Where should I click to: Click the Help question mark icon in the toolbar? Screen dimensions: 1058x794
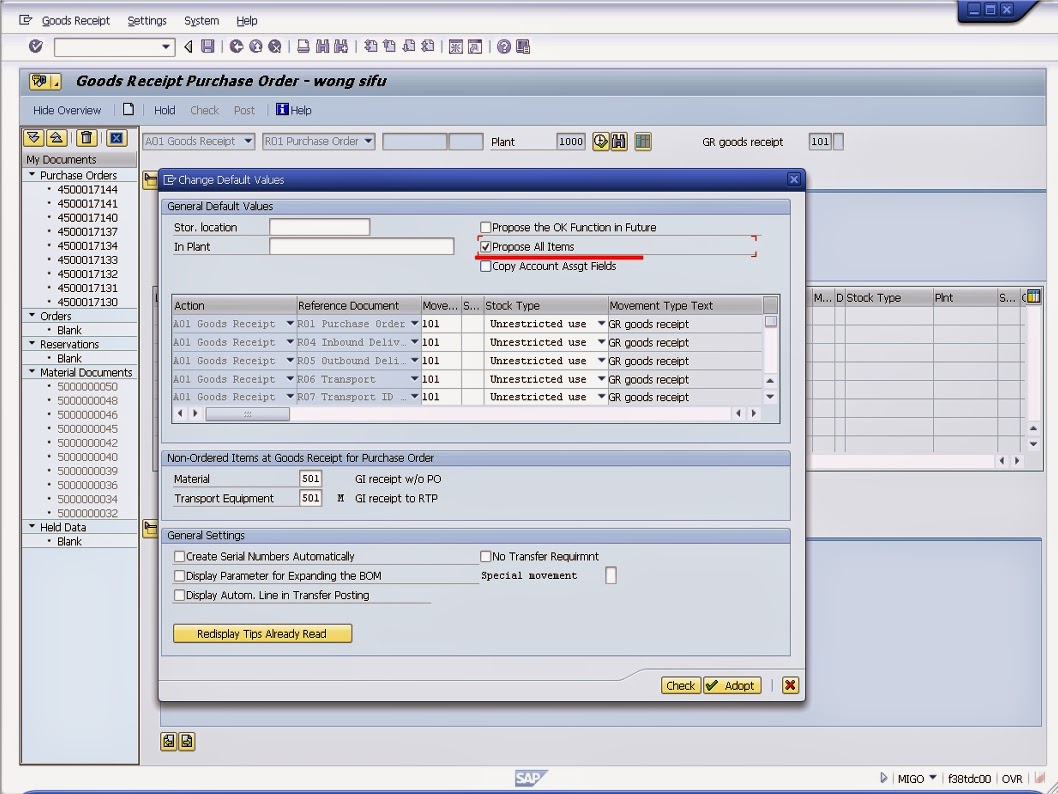point(505,44)
